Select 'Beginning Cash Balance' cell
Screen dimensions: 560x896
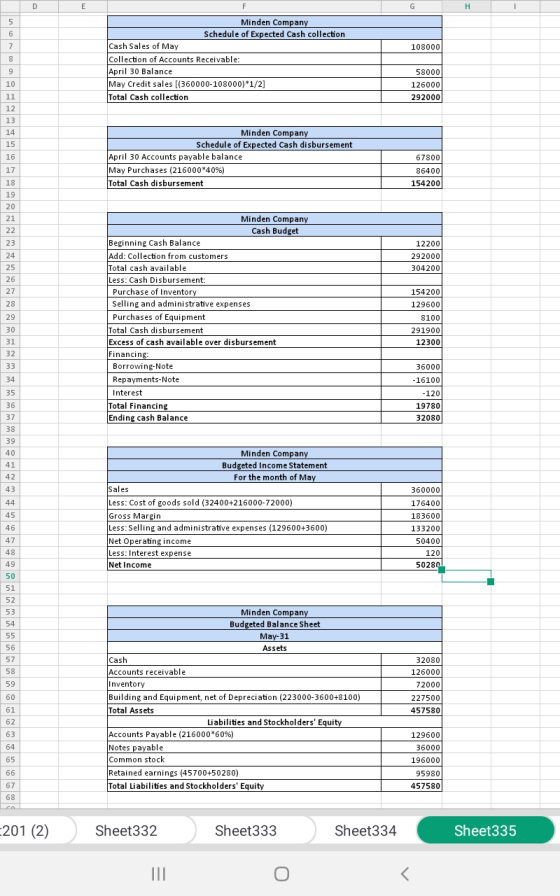[x=244, y=243]
